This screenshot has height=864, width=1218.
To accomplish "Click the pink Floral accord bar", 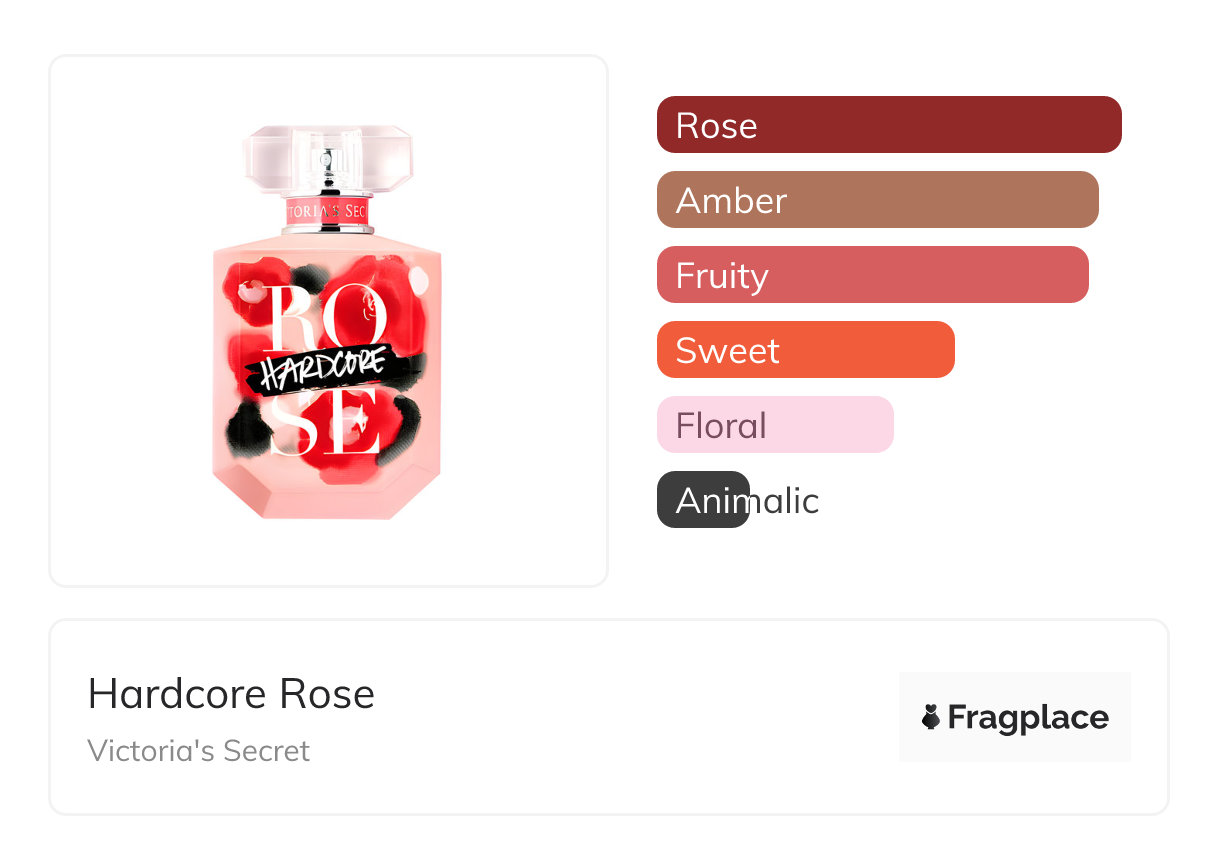I will 774,425.
